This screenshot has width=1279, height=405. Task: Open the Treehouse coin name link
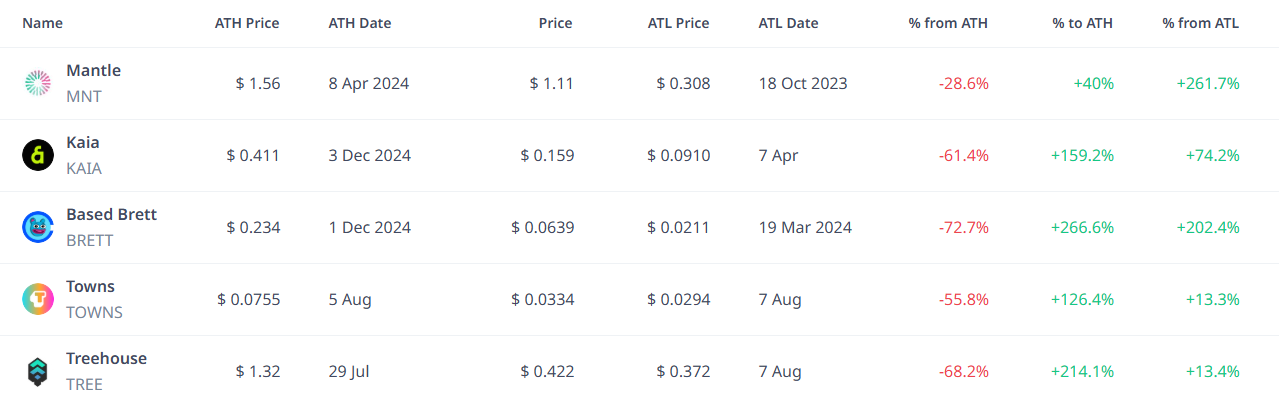[x=106, y=358]
